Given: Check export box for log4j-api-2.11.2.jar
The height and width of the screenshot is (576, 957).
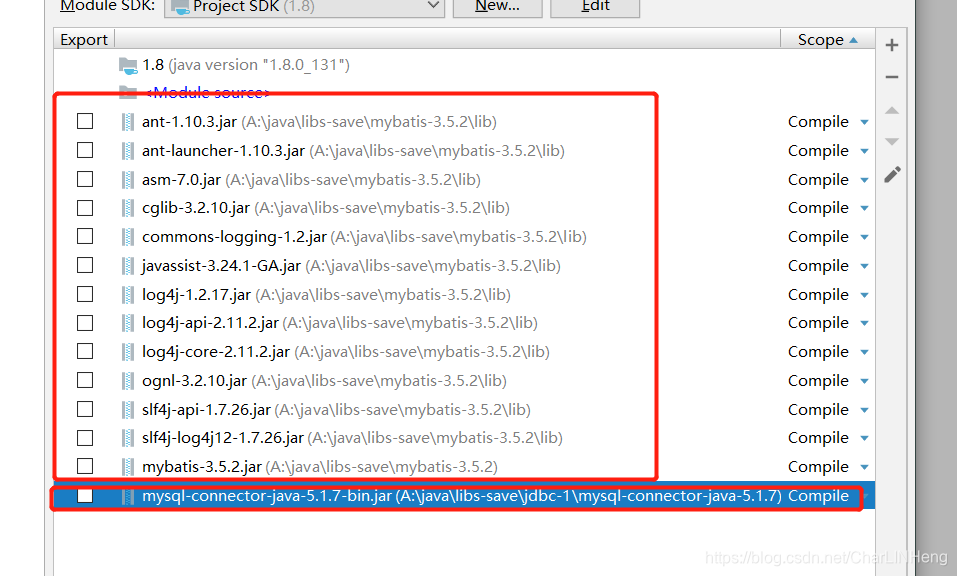Looking at the screenshot, I should pyautogui.click(x=85, y=323).
